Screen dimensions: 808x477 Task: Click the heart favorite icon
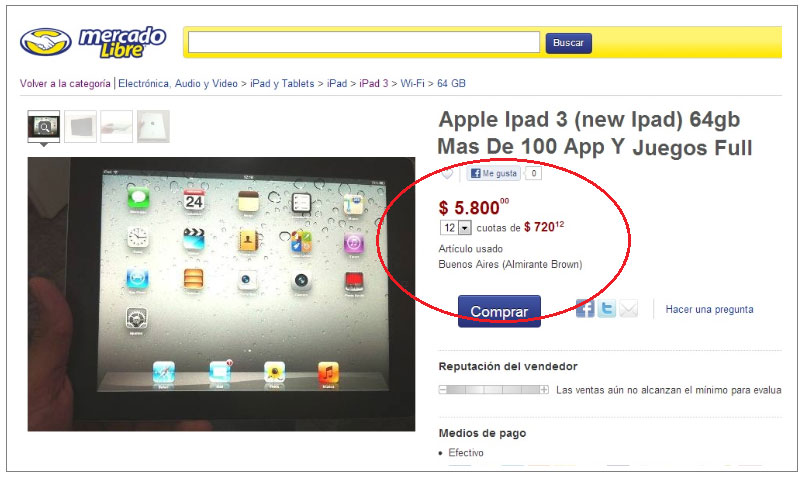coord(447,174)
